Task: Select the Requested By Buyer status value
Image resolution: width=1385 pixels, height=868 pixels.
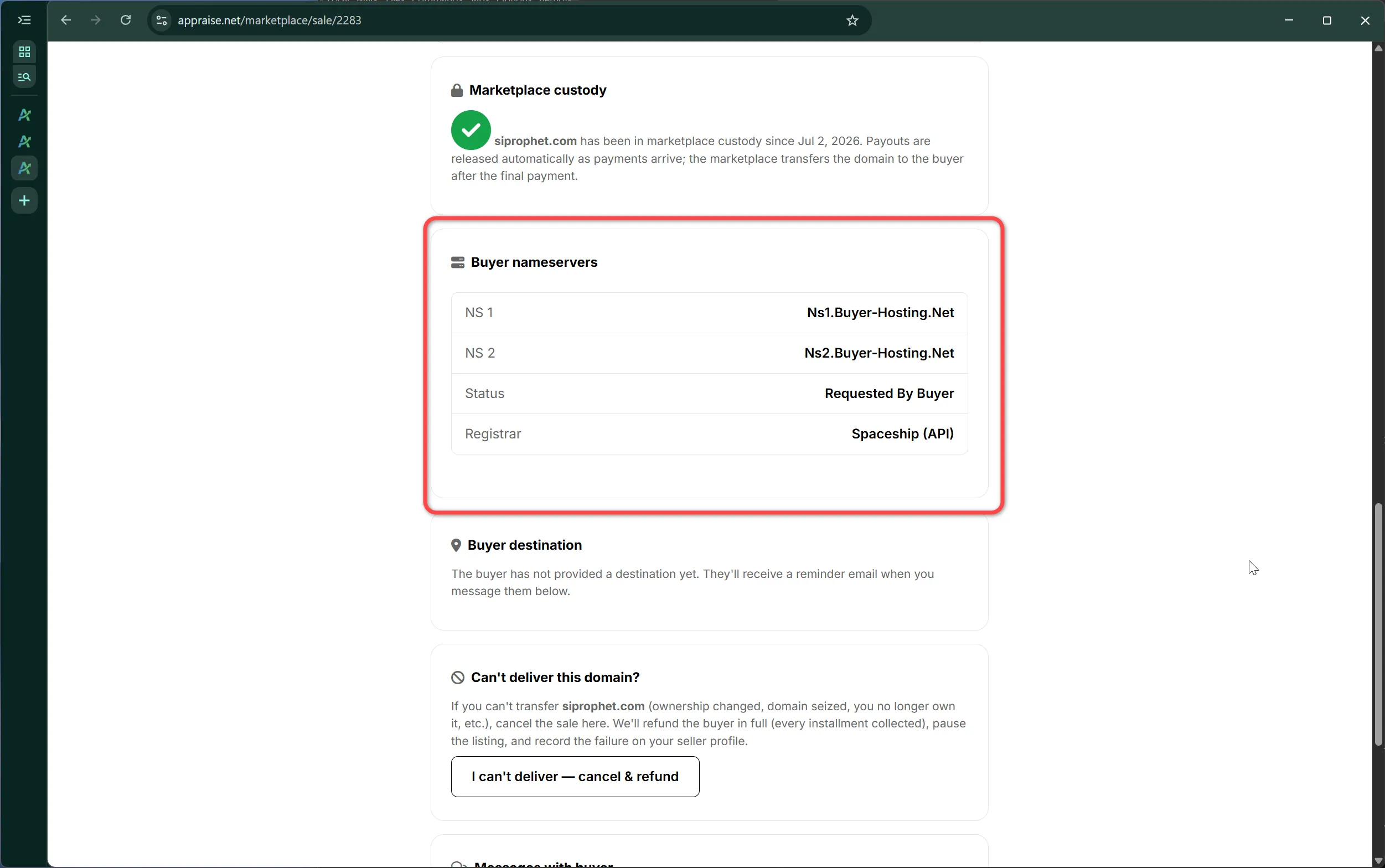Action: [x=889, y=394]
